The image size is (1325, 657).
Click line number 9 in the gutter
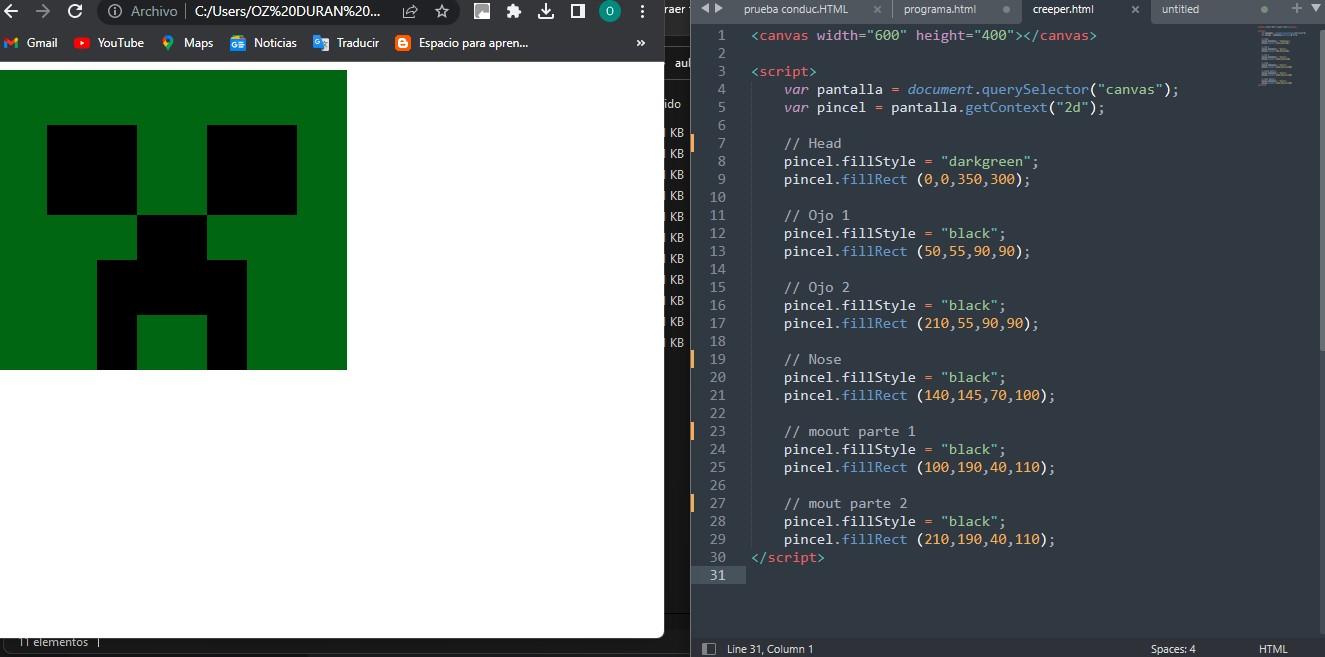click(721, 179)
